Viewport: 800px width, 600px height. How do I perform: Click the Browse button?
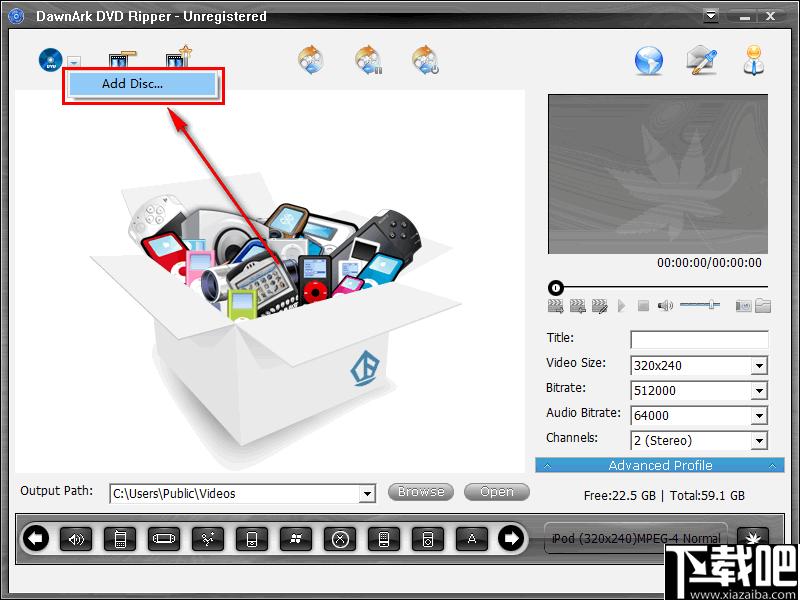421,492
